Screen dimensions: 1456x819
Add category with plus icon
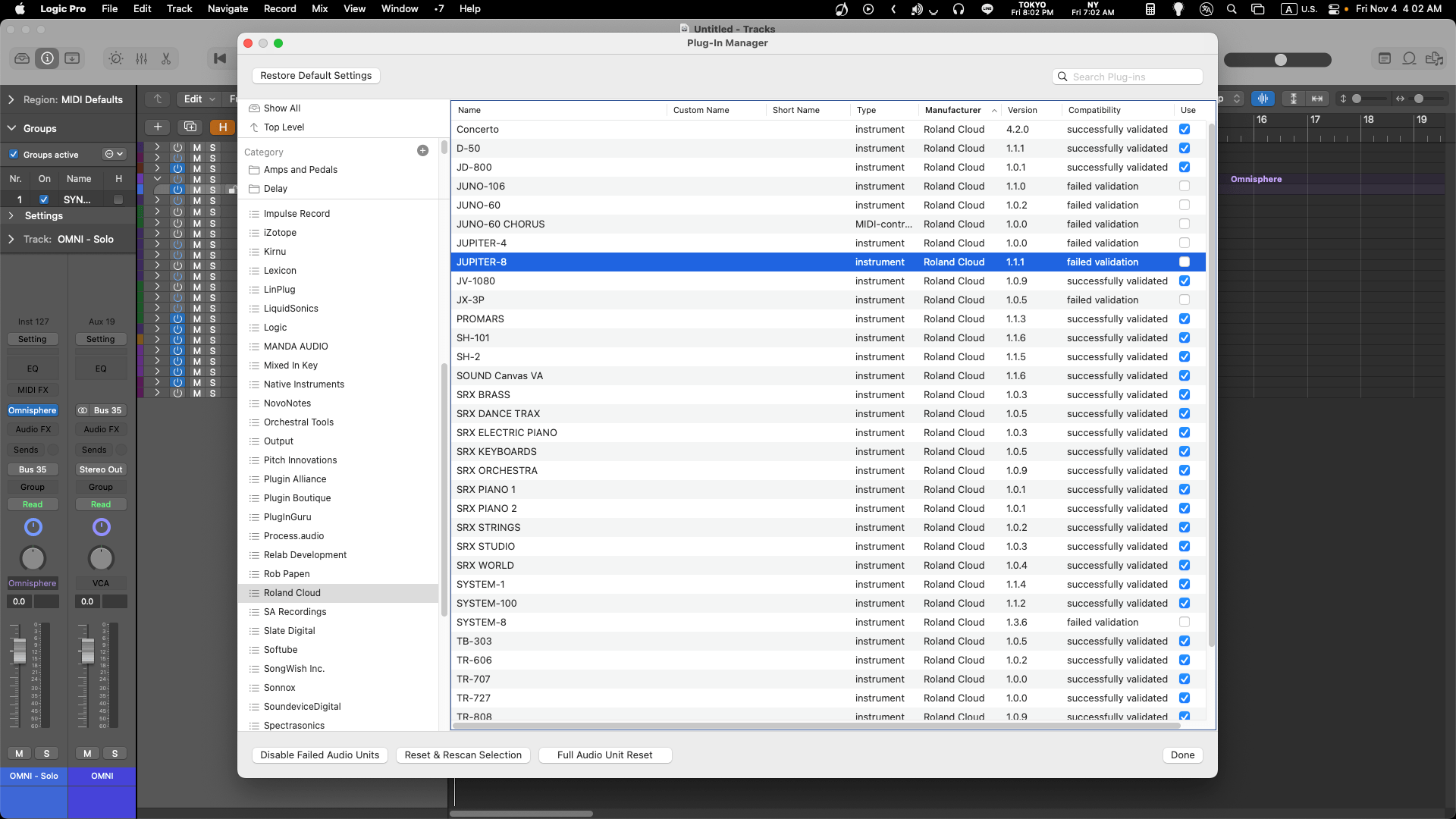coord(422,151)
